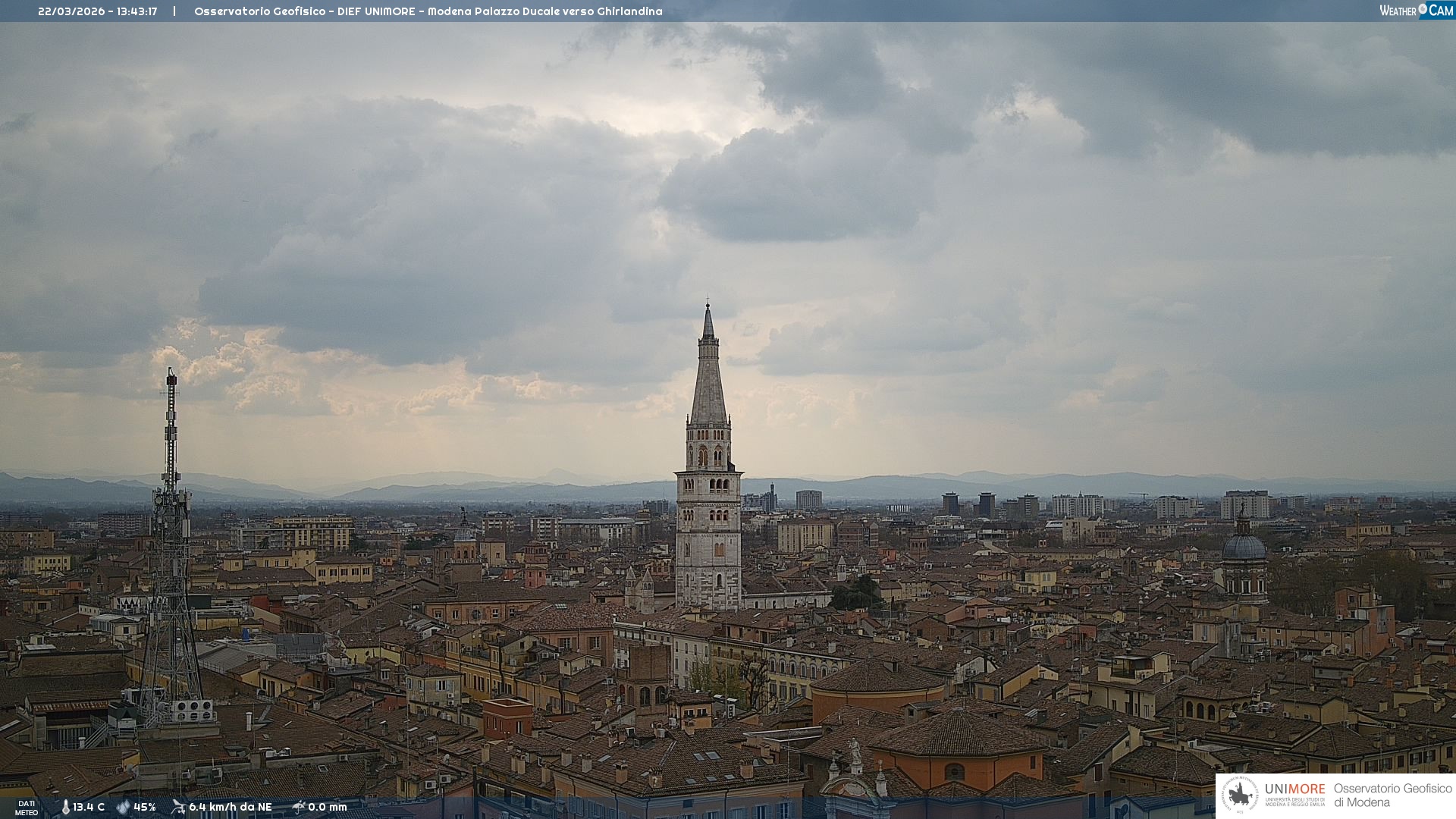The width and height of the screenshot is (1456, 819).
Task: Click the 0.0 mm rainfall value
Action: [x=328, y=807]
